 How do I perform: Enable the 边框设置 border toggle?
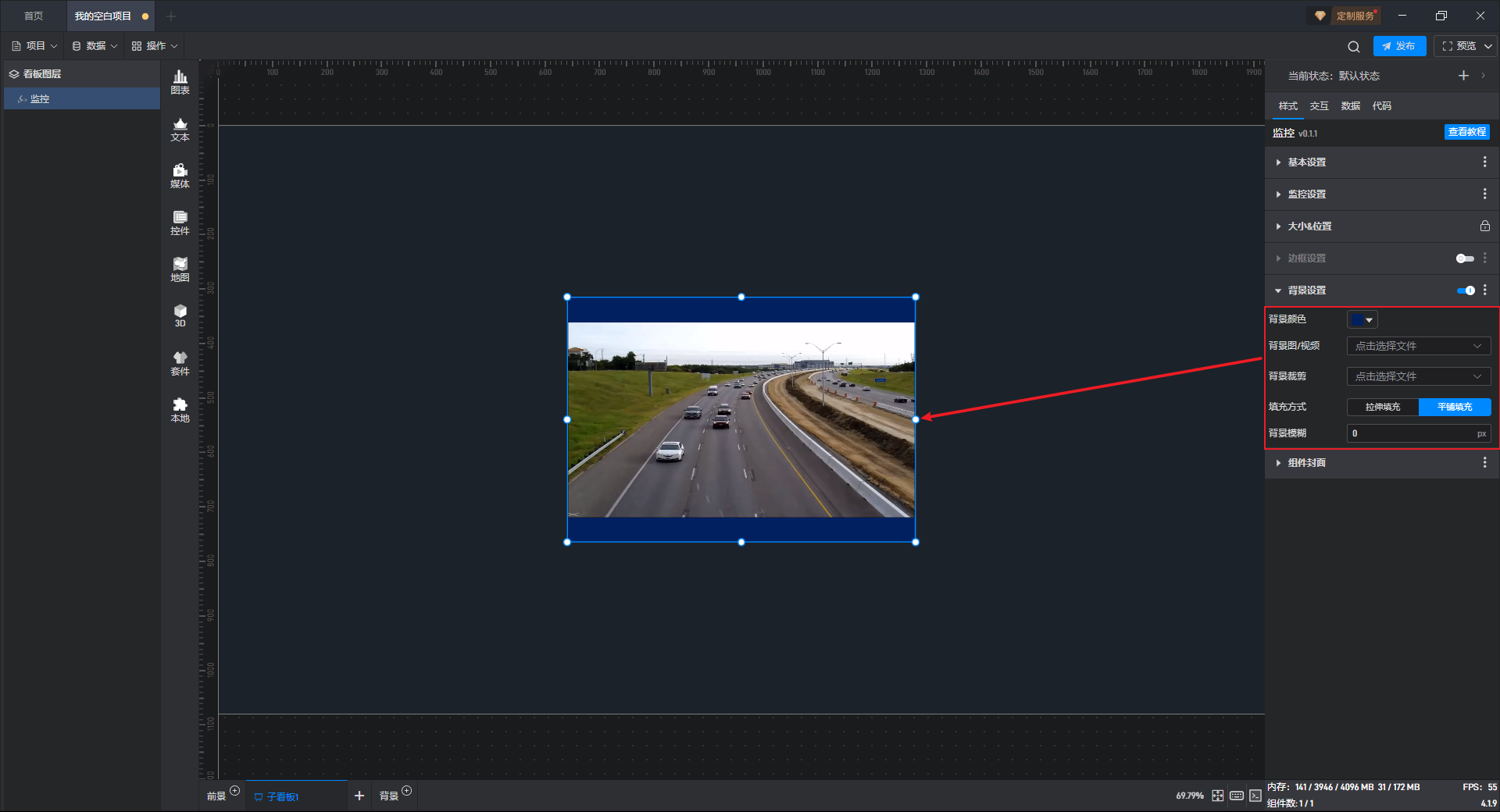[1465, 258]
